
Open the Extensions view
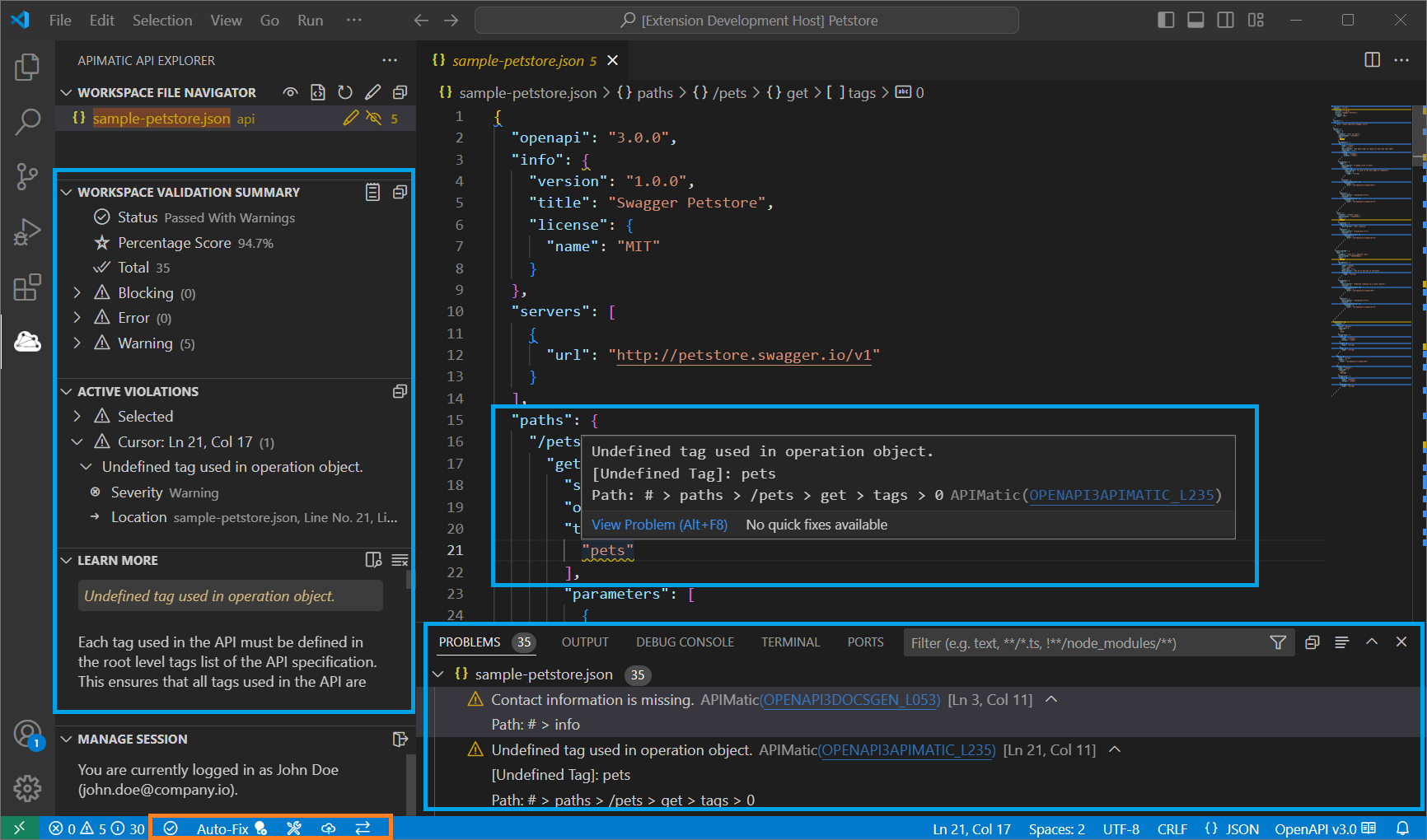click(27, 287)
